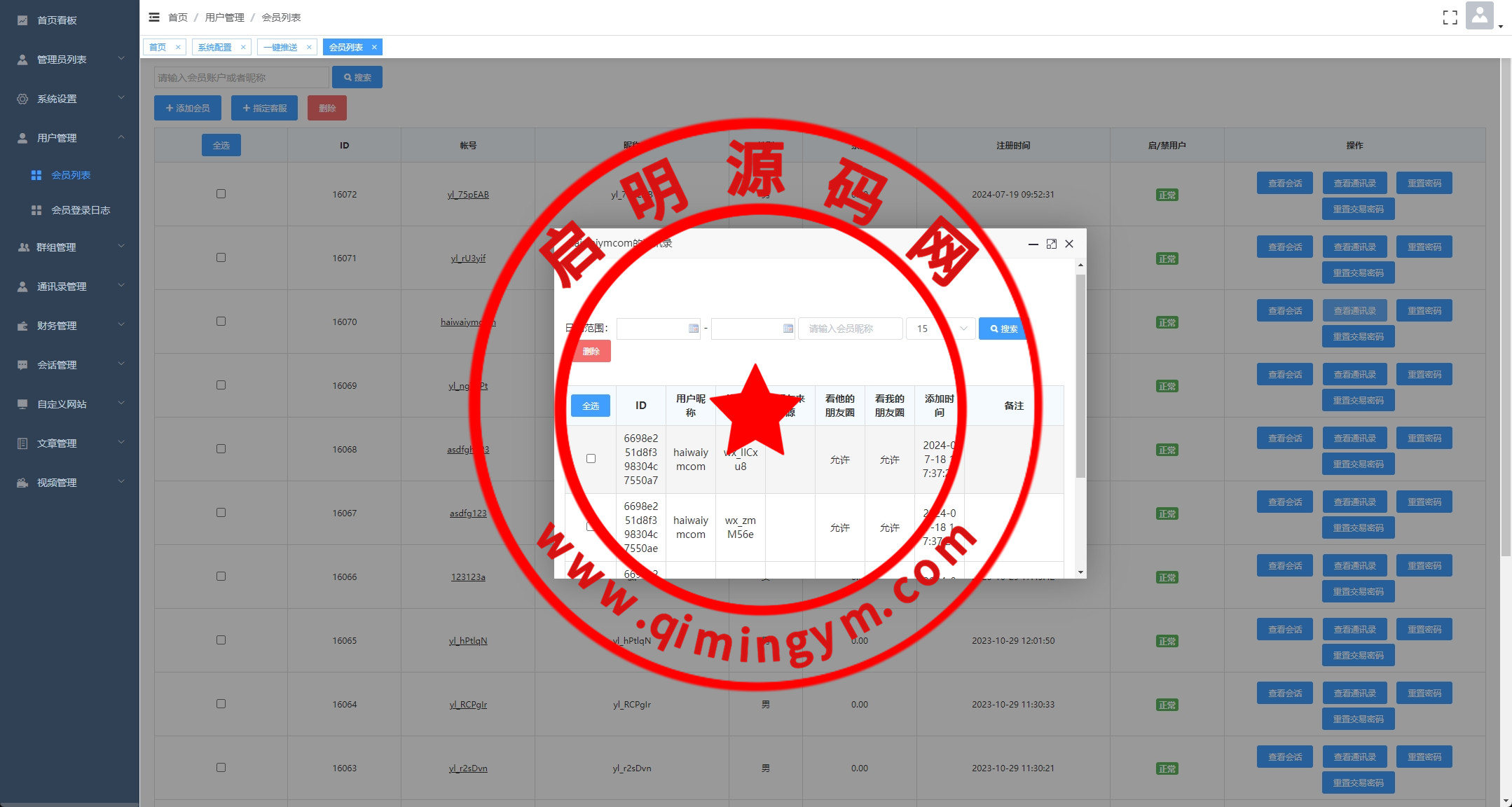Open the start date calendar icon

(693, 329)
